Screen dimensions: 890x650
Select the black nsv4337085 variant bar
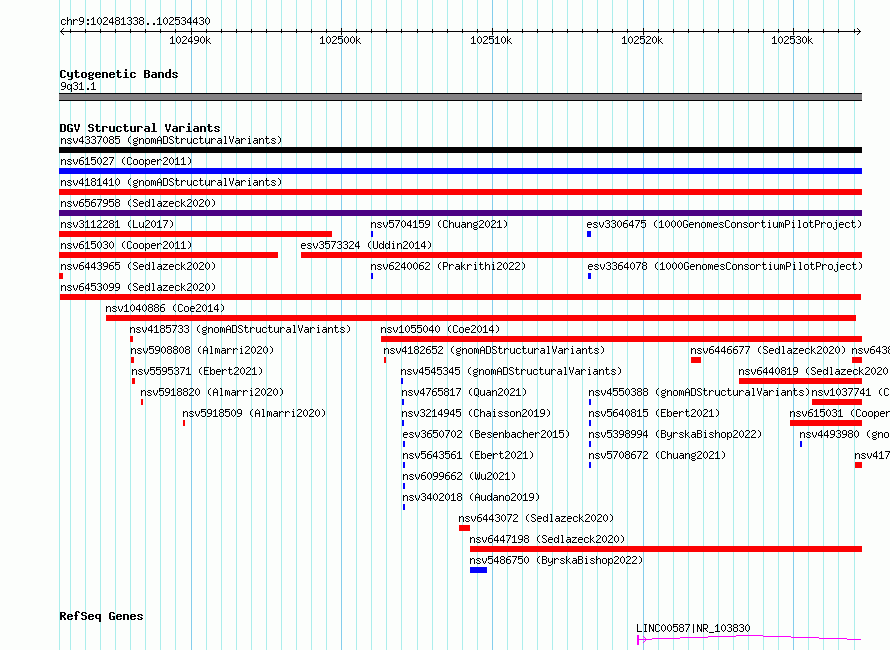[x=460, y=150]
